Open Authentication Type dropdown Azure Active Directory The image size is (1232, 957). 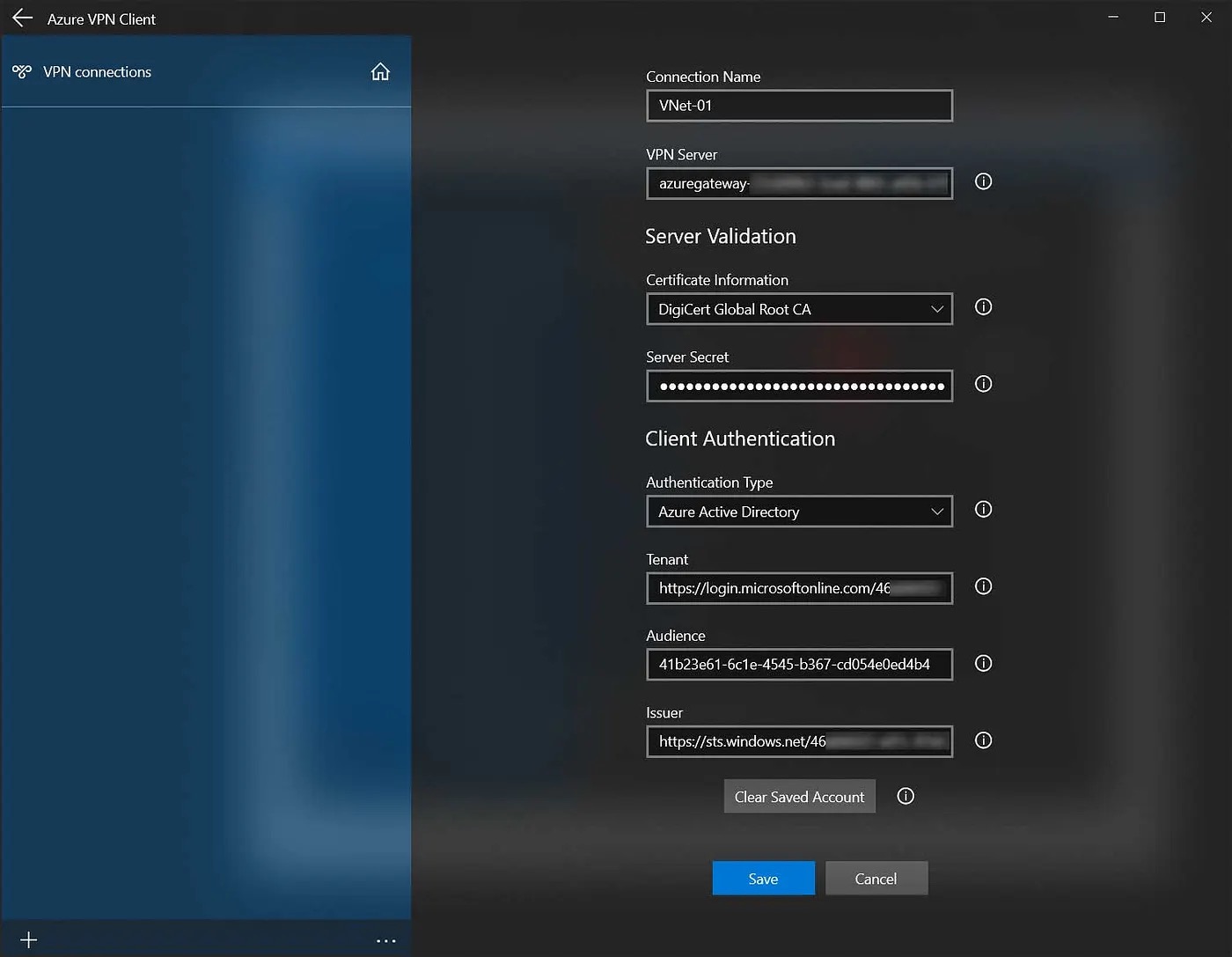point(799,512)
